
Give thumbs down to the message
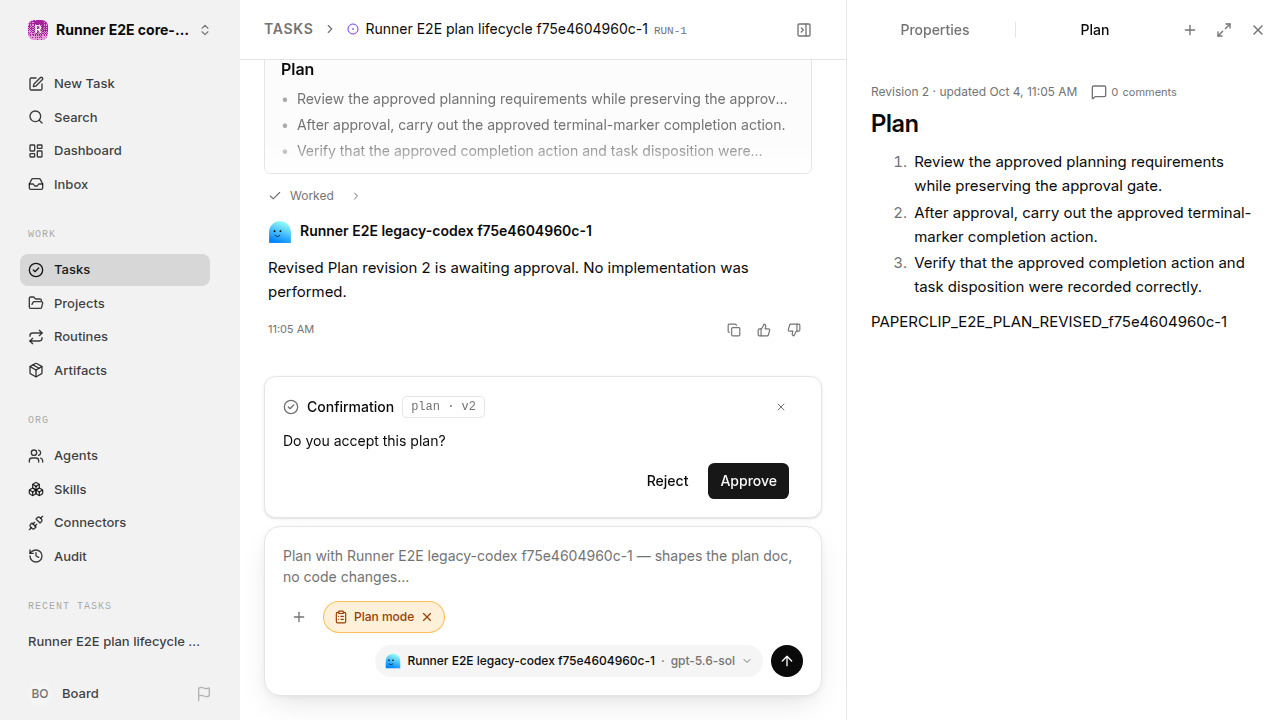point(794,330)
